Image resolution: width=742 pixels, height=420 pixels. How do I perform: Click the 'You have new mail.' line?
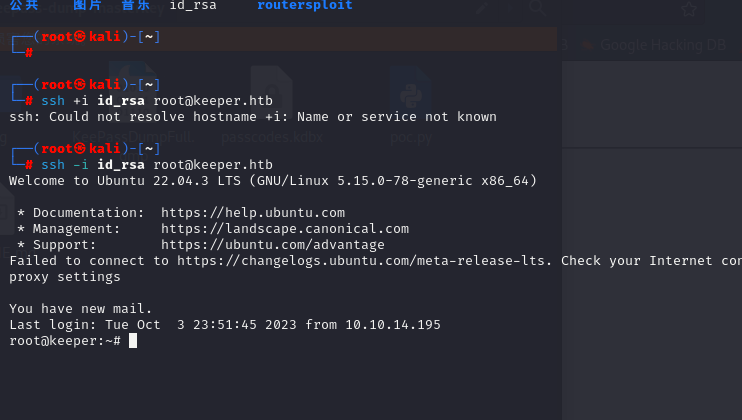(81, 309)
